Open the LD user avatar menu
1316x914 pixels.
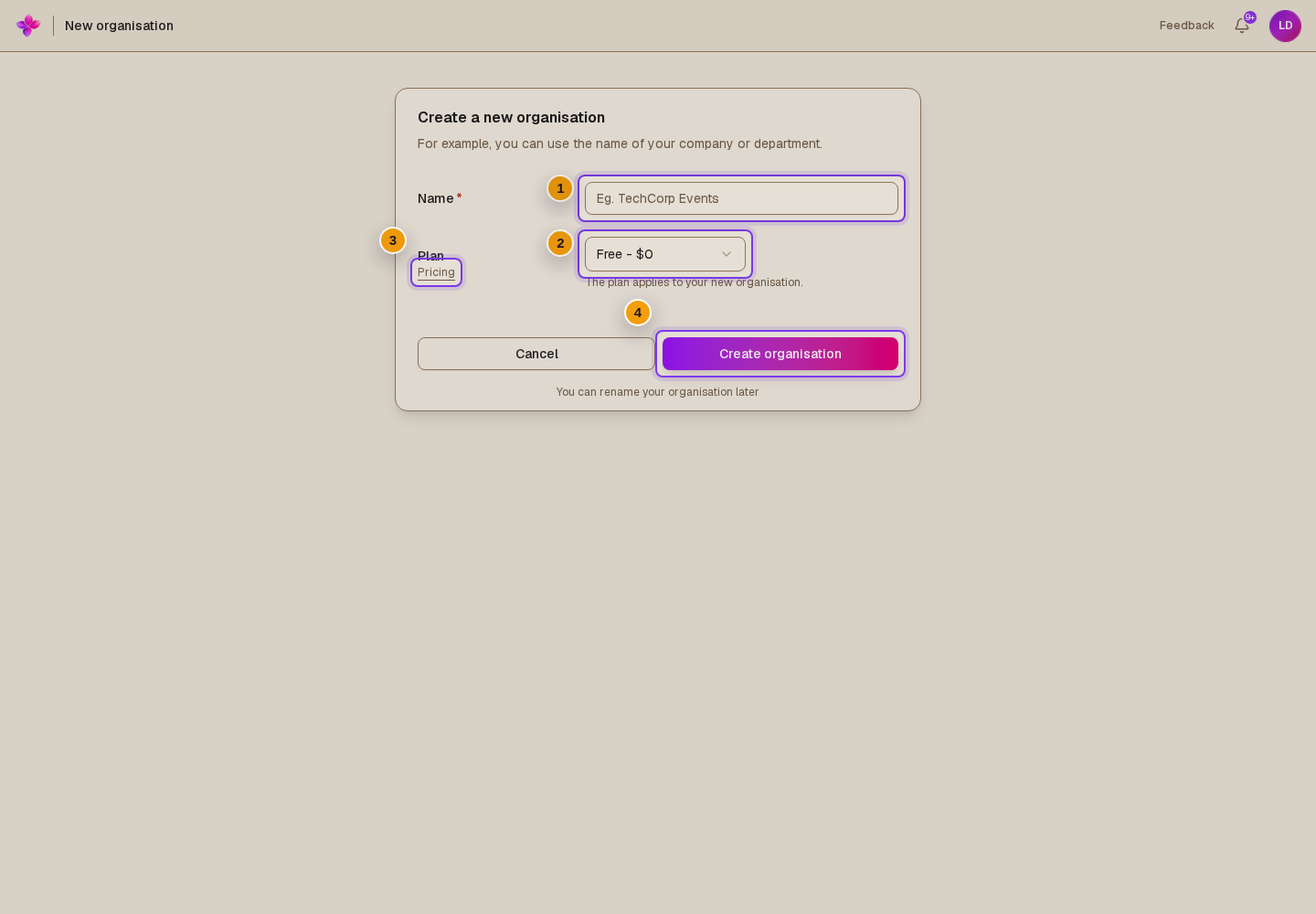pos(1285,26)
